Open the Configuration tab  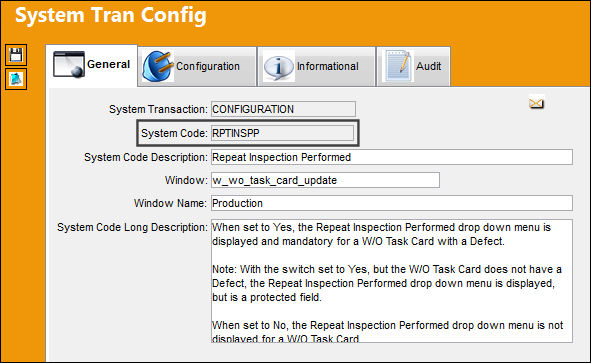(x=197, y=66)
